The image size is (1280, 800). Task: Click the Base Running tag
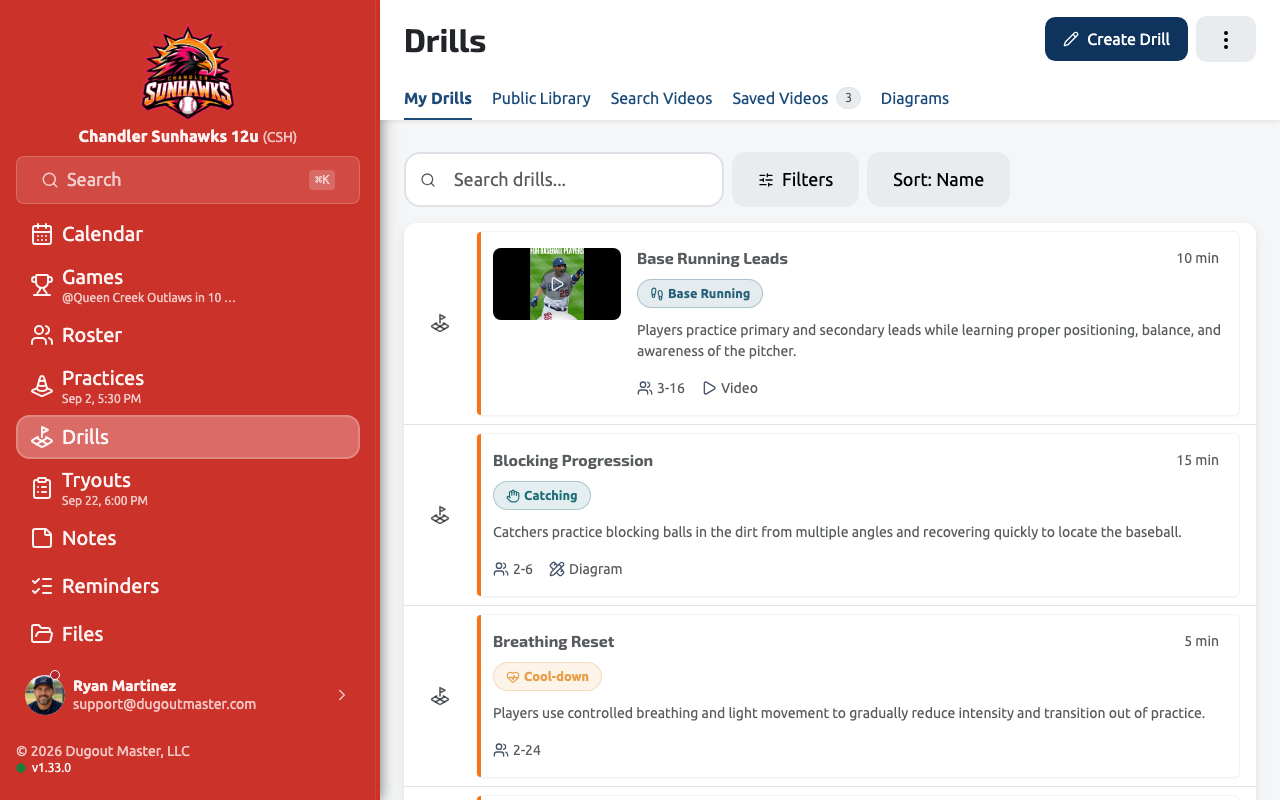click(x=700, y=294)
